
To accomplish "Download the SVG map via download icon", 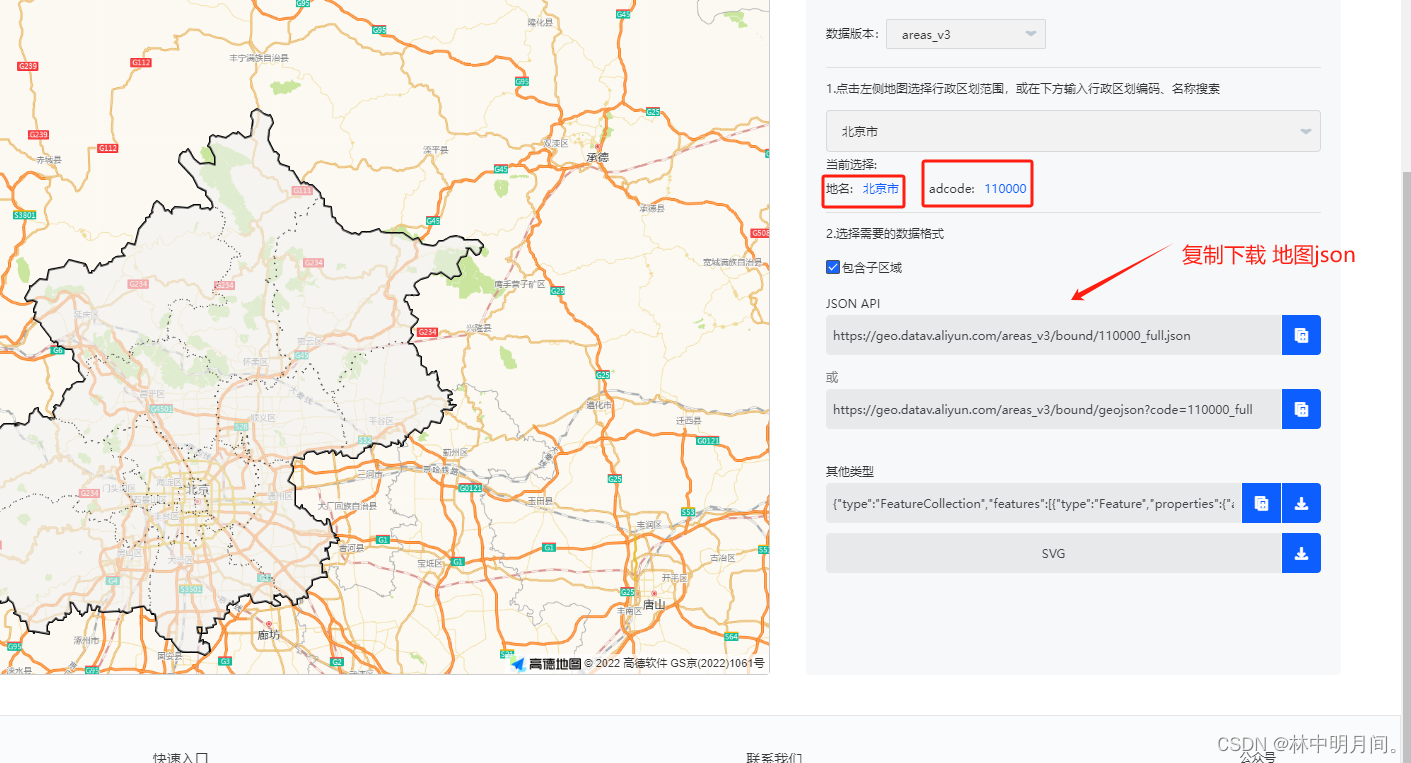I will (1300, 552).
